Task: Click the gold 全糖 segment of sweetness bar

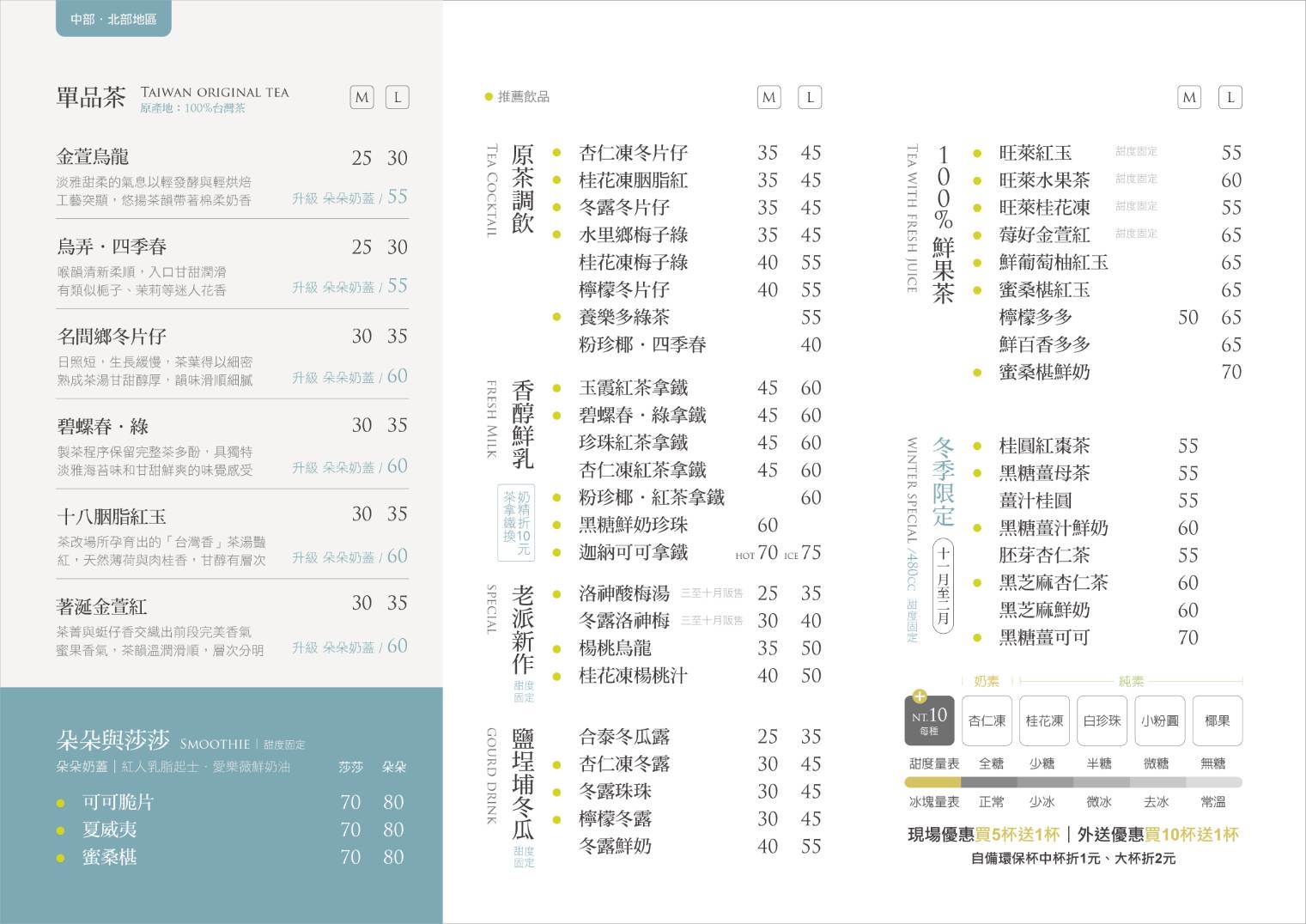Action: pyautogui.click(x=932, y=782)
